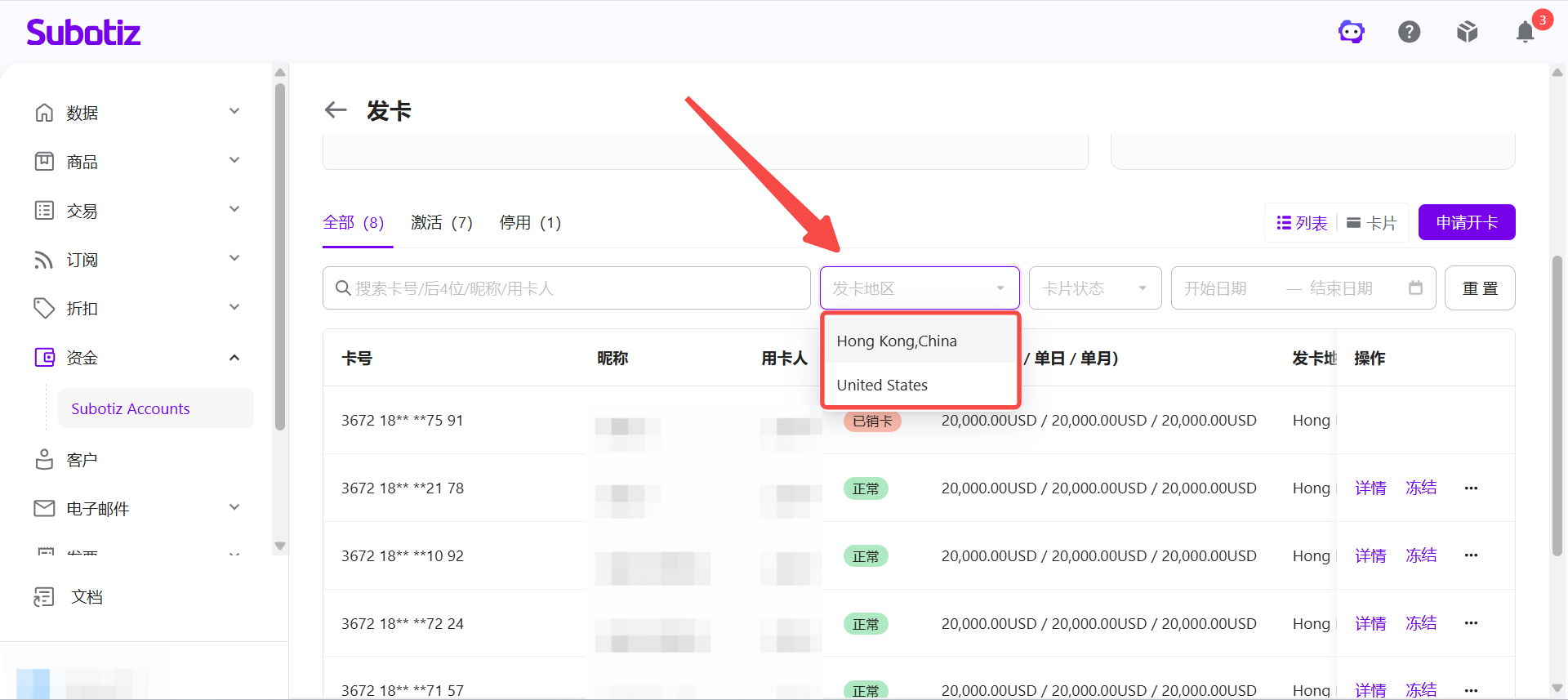Open more options for card ending 71 57

pos(1472,690)
